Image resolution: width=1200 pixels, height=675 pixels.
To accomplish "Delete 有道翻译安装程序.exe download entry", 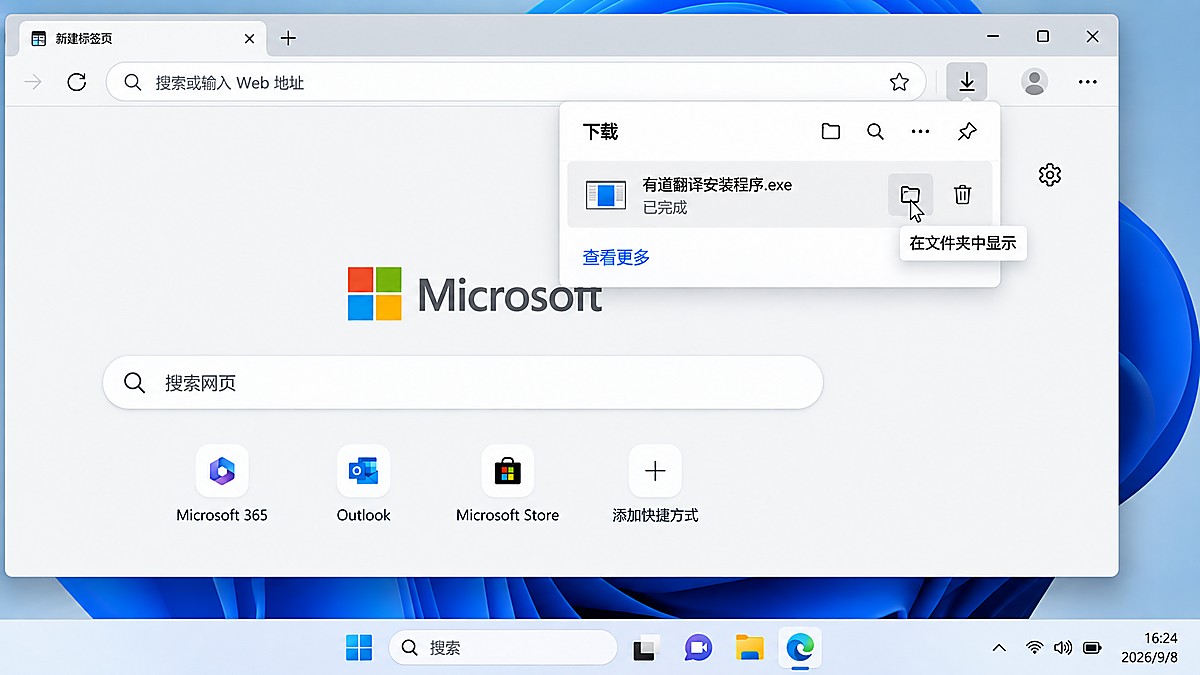I will tap(962, 194).
